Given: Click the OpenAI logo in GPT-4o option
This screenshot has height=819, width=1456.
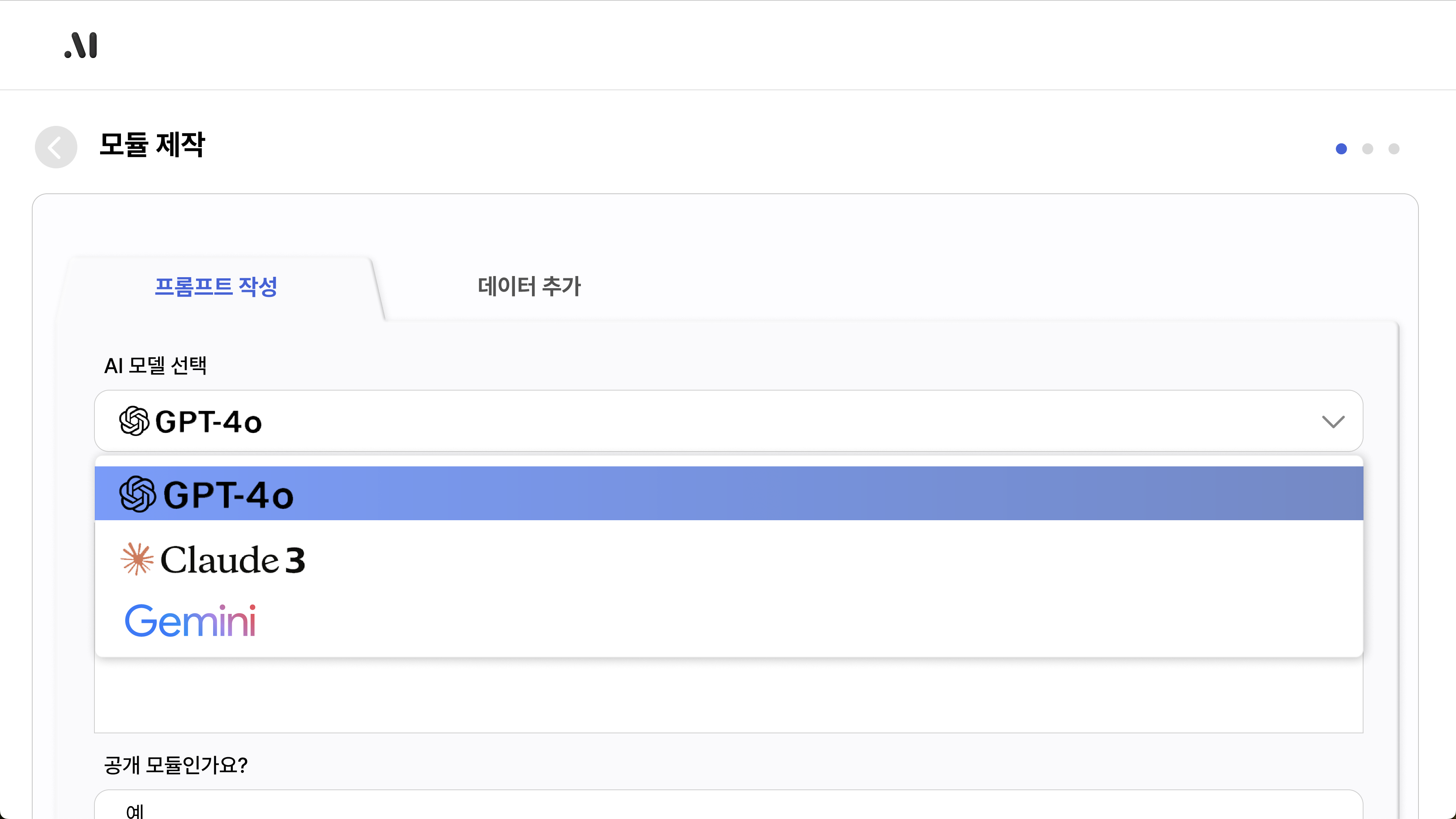Looking at the screenshot, I should 137,494.
